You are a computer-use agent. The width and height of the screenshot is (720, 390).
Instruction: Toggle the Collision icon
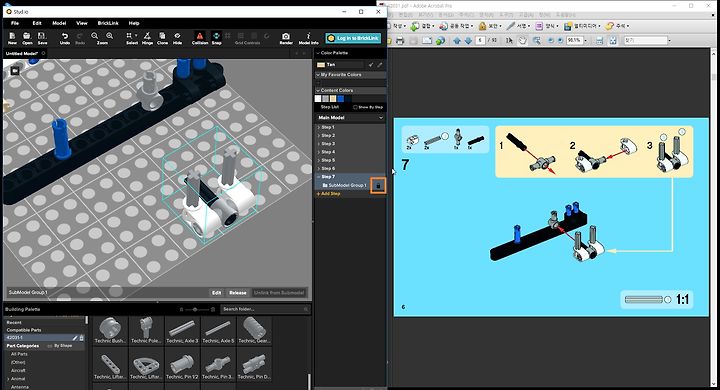pos(200,38)
